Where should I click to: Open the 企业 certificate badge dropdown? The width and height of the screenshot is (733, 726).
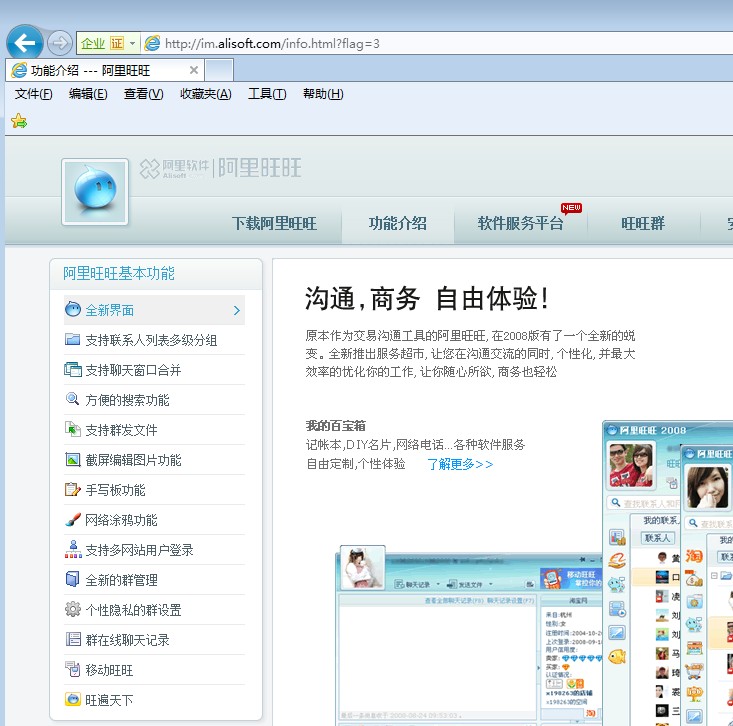point(108,43)
